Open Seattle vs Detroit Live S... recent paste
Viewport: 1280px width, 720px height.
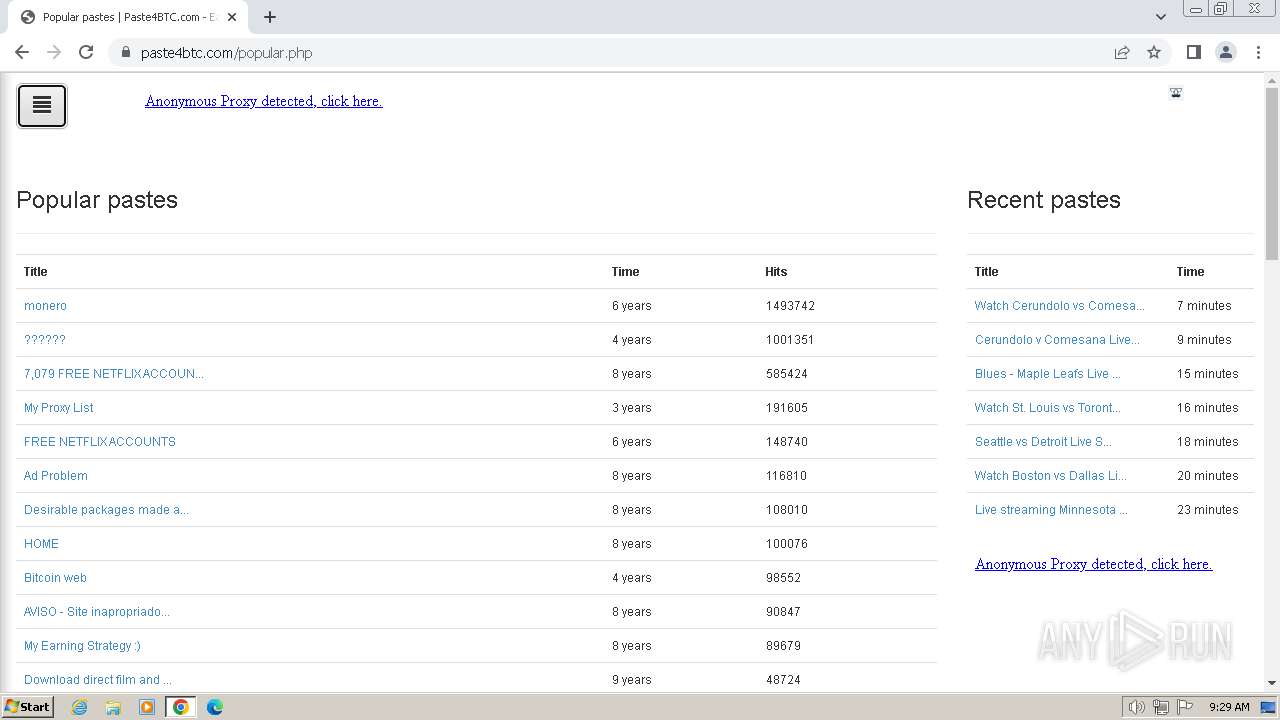click(x=1043, y=442)
